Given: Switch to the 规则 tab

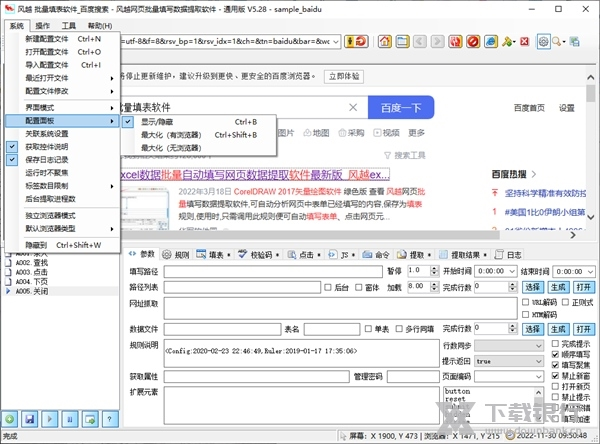Looking at the screenshot, I should pyautogui.click(x=176, y=255).
